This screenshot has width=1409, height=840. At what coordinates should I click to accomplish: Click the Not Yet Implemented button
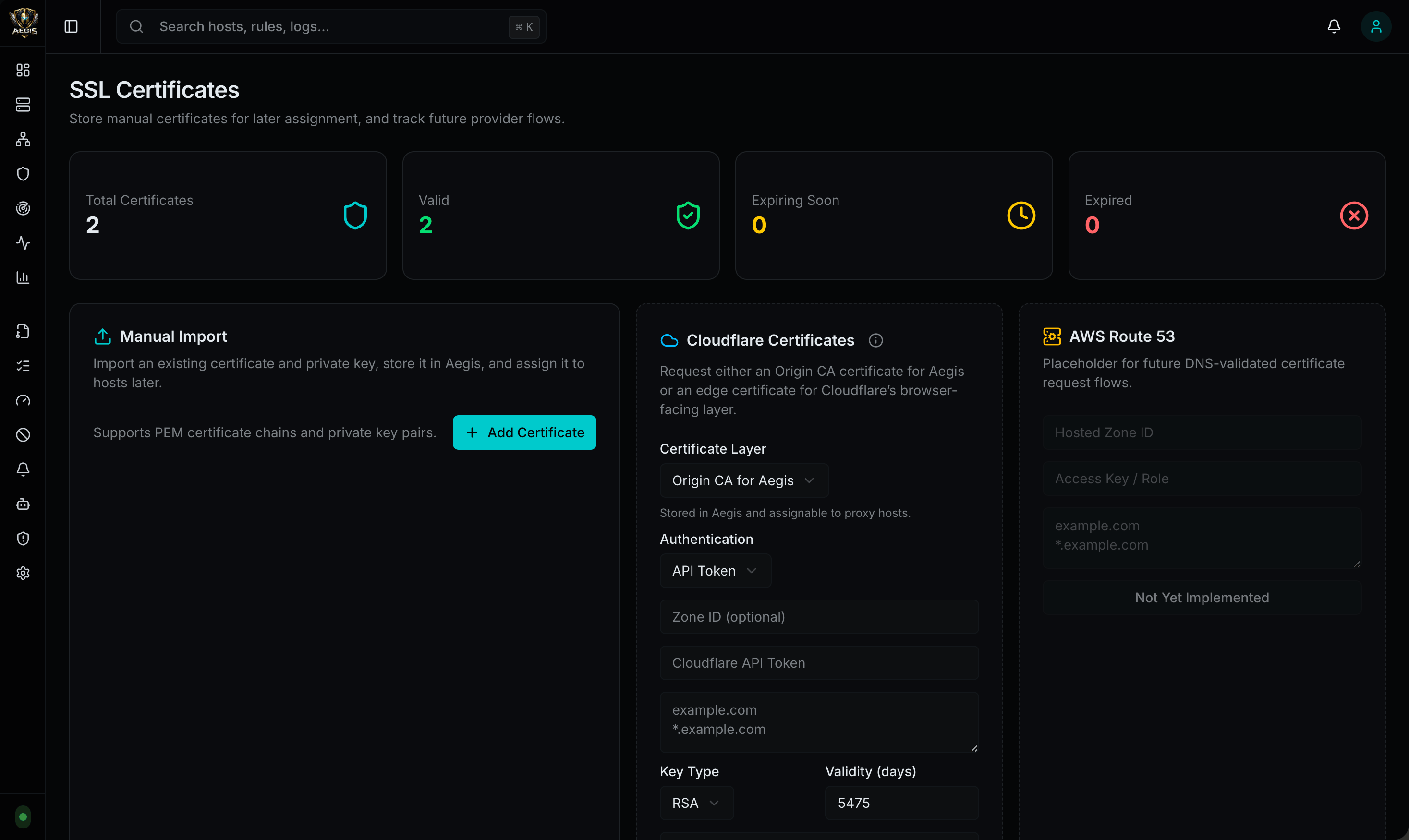pyautogui.click(x=1202, y=598)
